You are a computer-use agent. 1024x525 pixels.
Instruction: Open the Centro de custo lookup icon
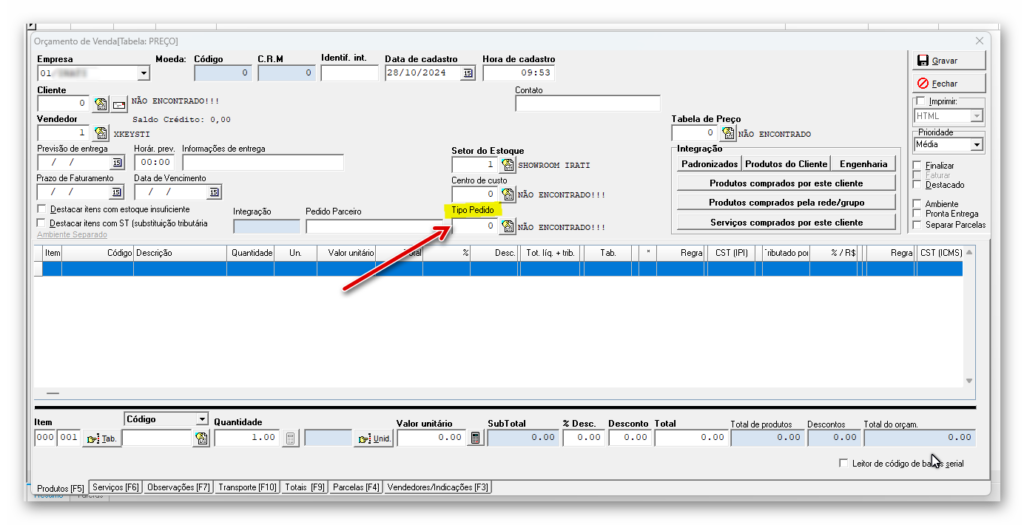tap(507, 194)
